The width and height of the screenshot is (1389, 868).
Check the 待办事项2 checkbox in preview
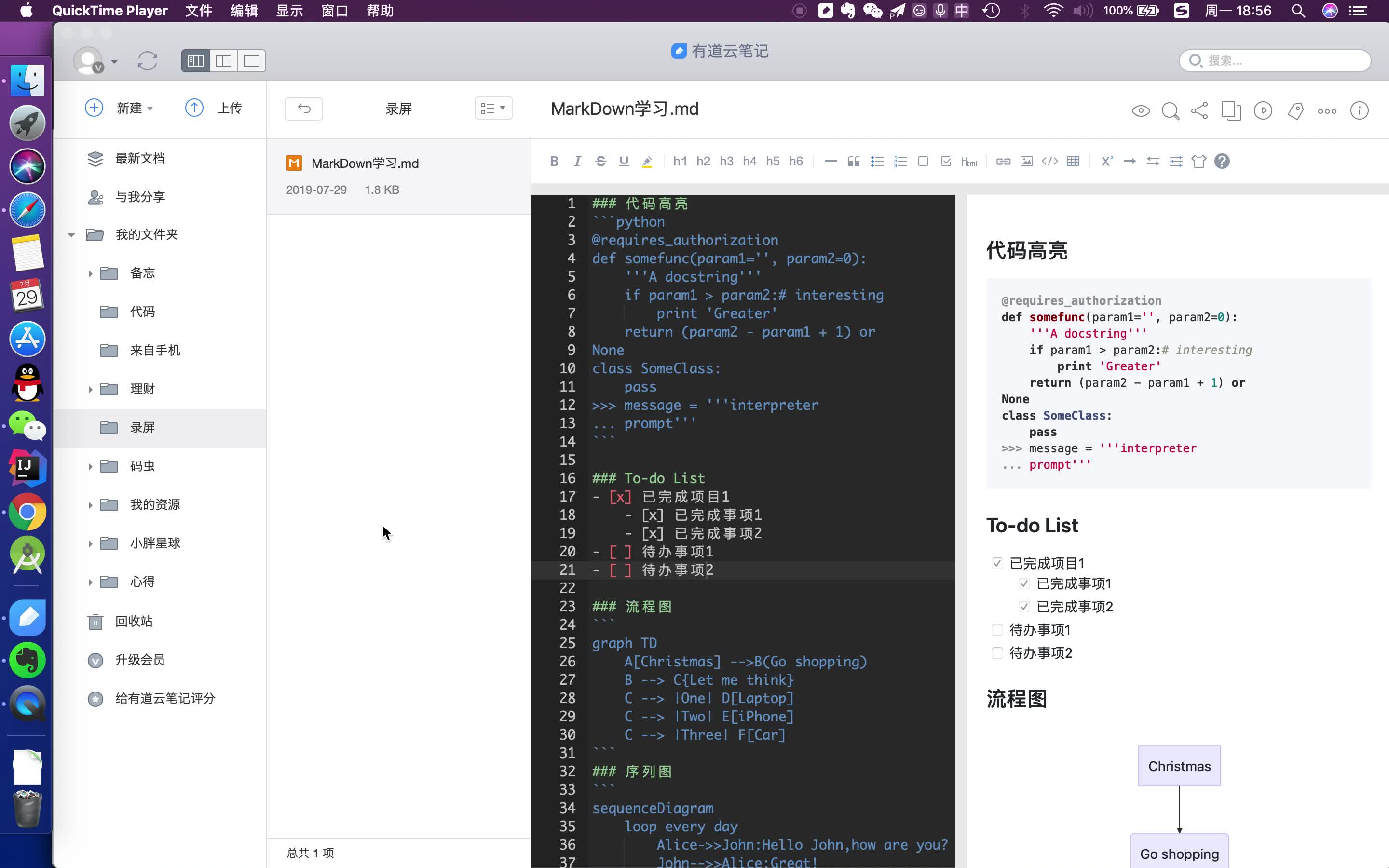click(x=997, y=653)
